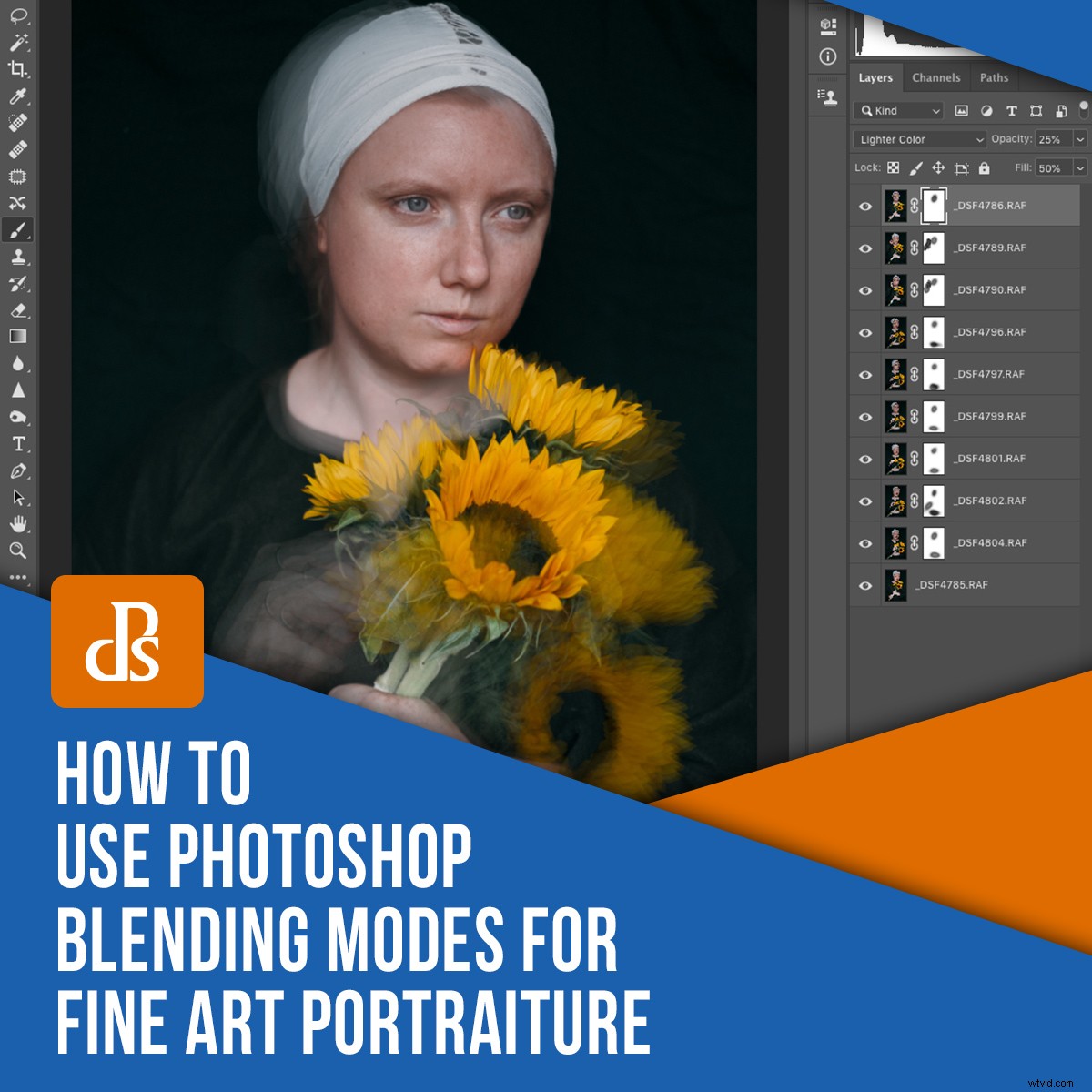Image resolution: width=1092 pixels, height=1092 pixels.
Task: Select the Zoom tool
Action: coord(18,551)
